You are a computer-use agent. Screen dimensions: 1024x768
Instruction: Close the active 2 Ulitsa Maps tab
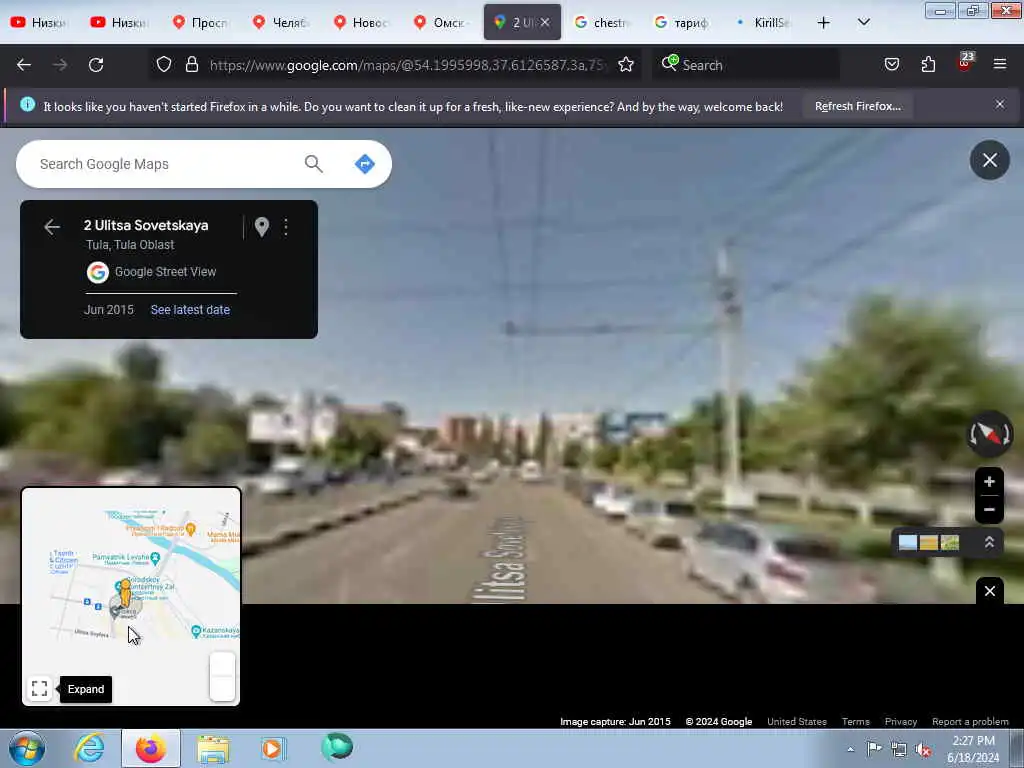545,22
